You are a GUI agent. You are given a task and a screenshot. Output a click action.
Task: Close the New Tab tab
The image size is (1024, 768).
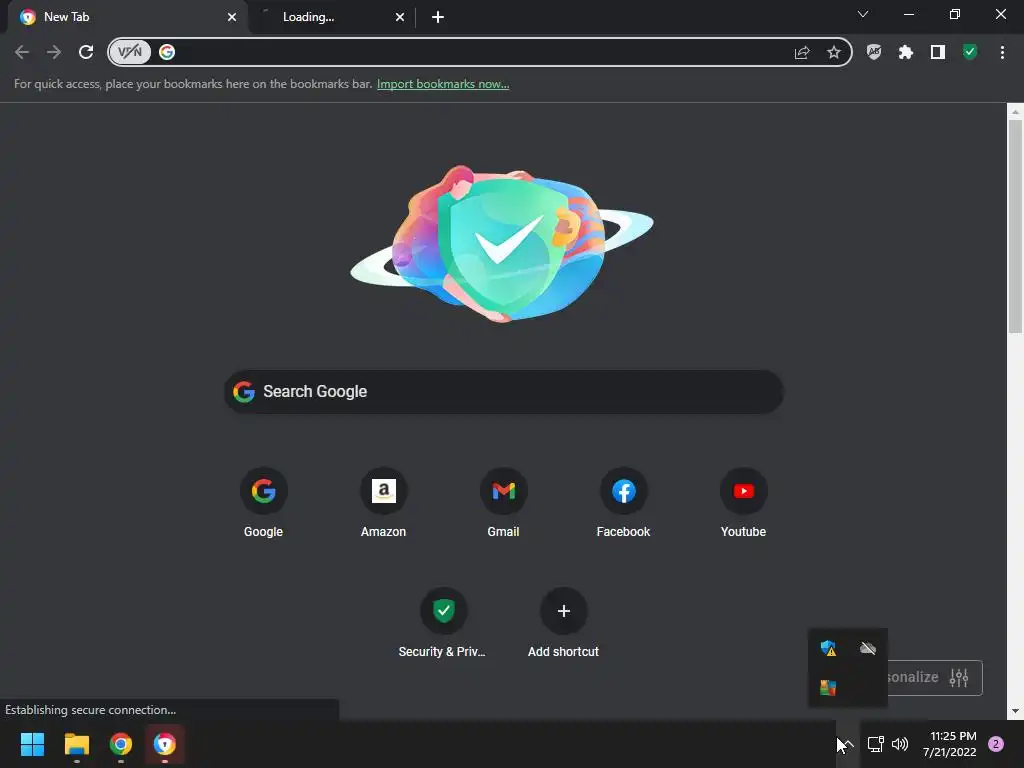[232, 17]
